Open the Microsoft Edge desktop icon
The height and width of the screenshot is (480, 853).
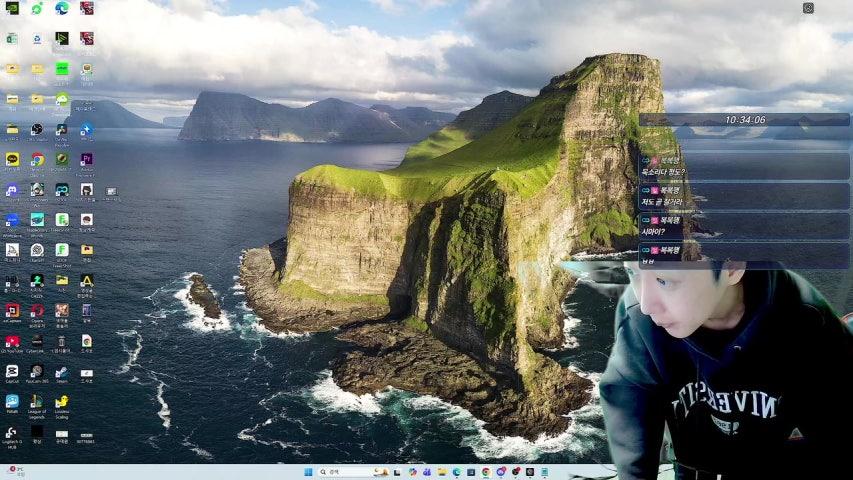(62, 8)
